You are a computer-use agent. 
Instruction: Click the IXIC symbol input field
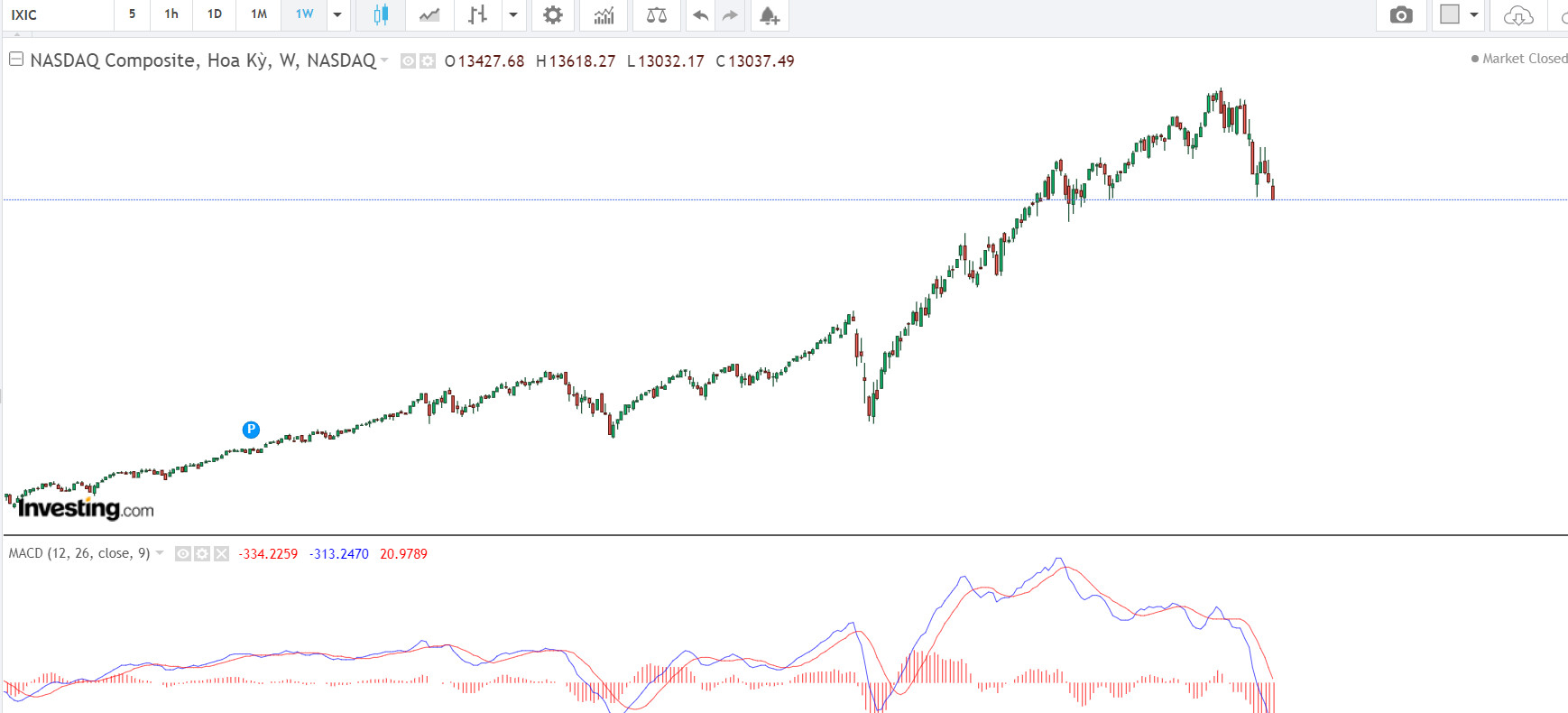click(x=59, y=14)
